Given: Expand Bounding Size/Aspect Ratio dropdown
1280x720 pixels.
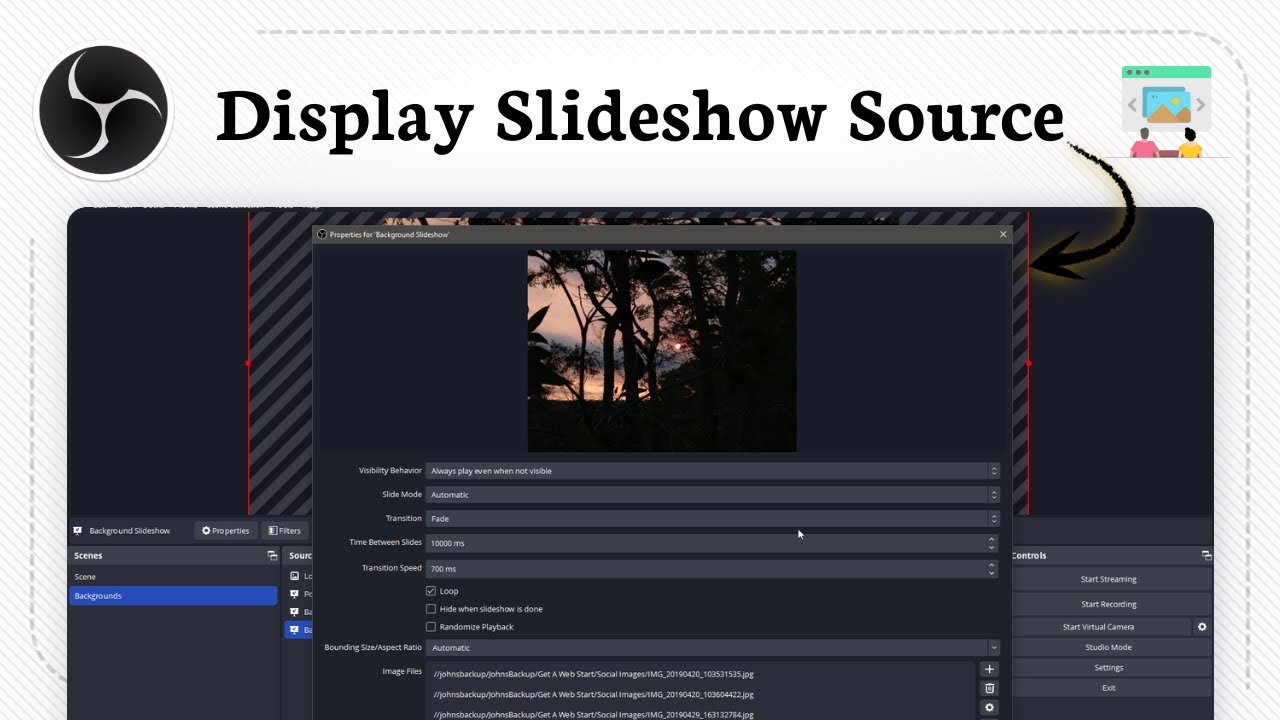Looking at the screenshot, I should click(x=712, y=648).
